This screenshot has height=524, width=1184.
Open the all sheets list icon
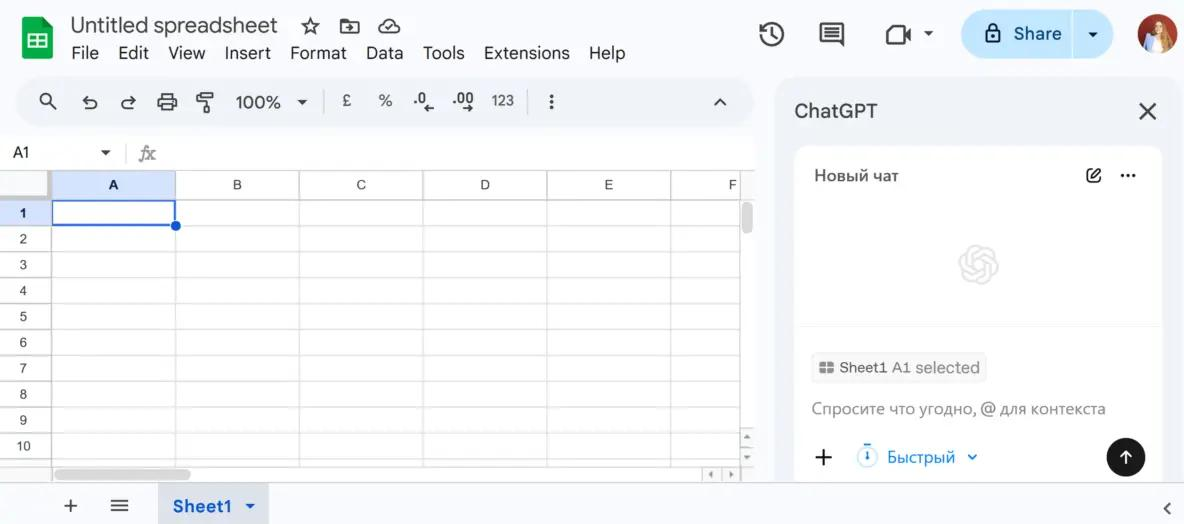point(119,506)
